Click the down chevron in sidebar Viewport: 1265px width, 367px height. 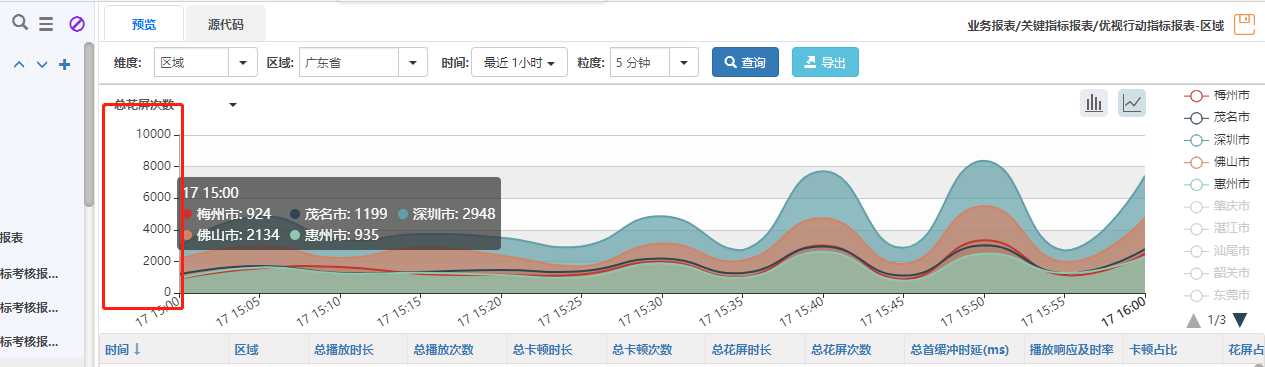coord(42,65)
